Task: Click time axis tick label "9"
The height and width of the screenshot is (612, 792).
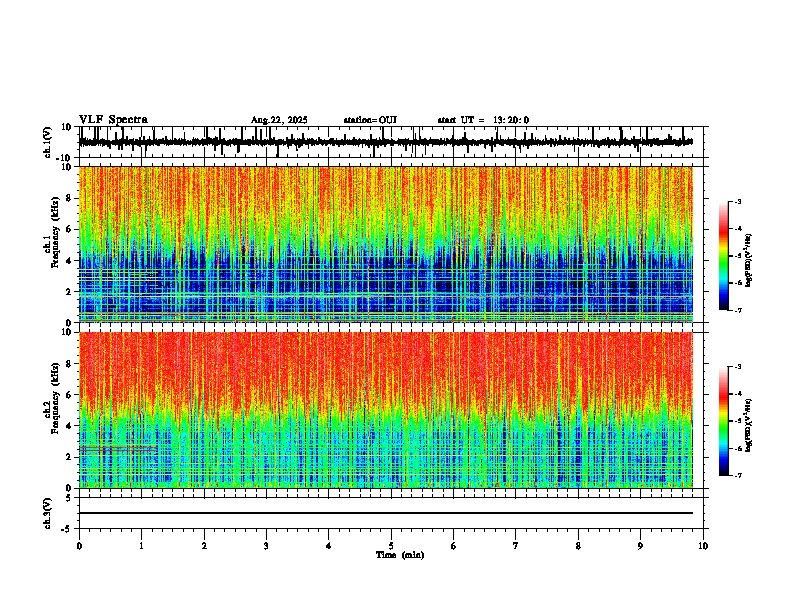Action: coord(640,546)
